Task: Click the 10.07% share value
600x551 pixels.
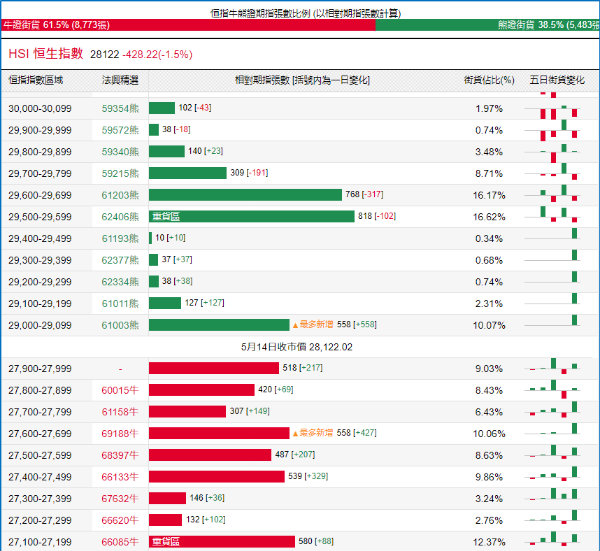Action: pos(489,326)
